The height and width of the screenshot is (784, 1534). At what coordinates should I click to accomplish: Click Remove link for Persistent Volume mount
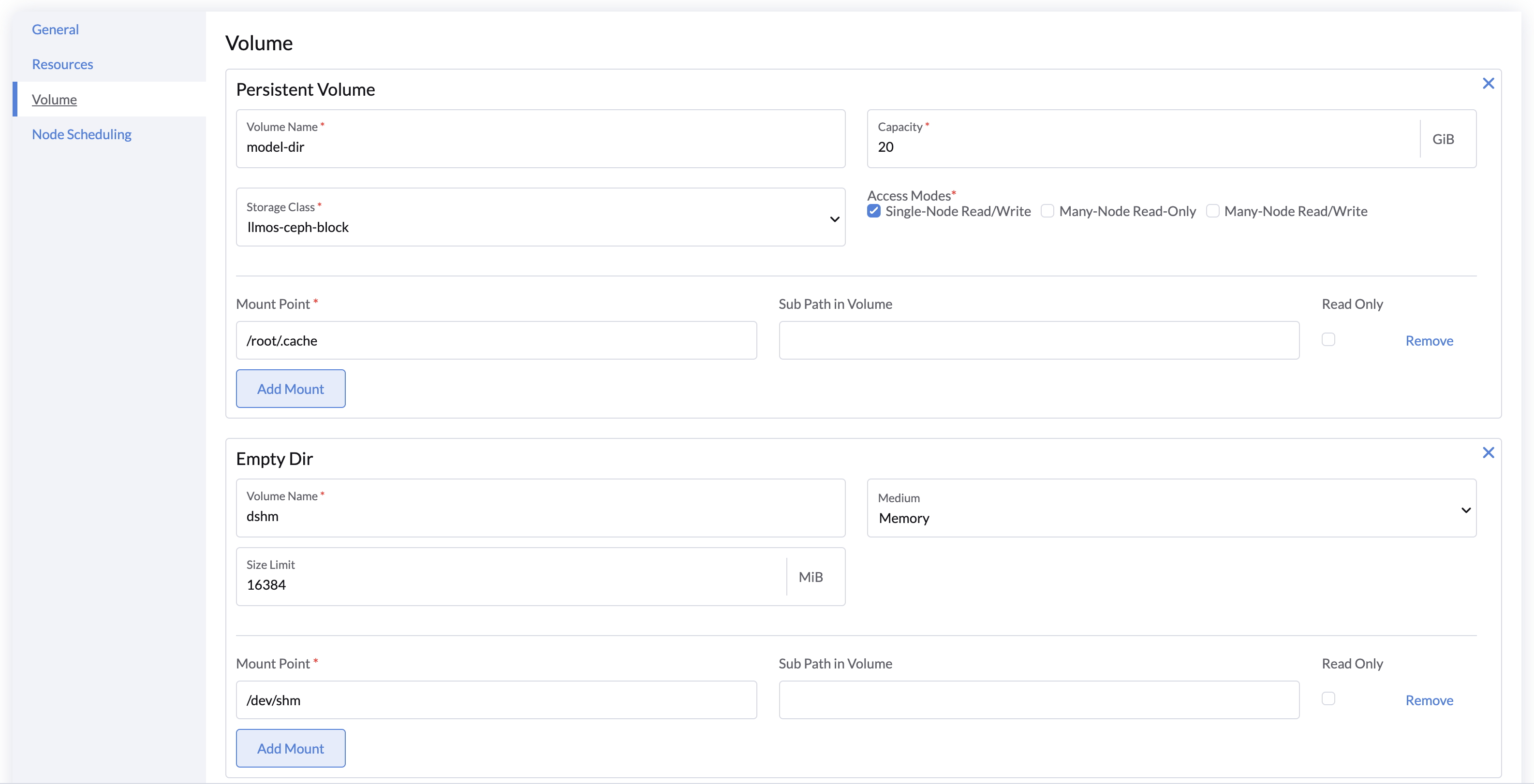coord(1429,340)
